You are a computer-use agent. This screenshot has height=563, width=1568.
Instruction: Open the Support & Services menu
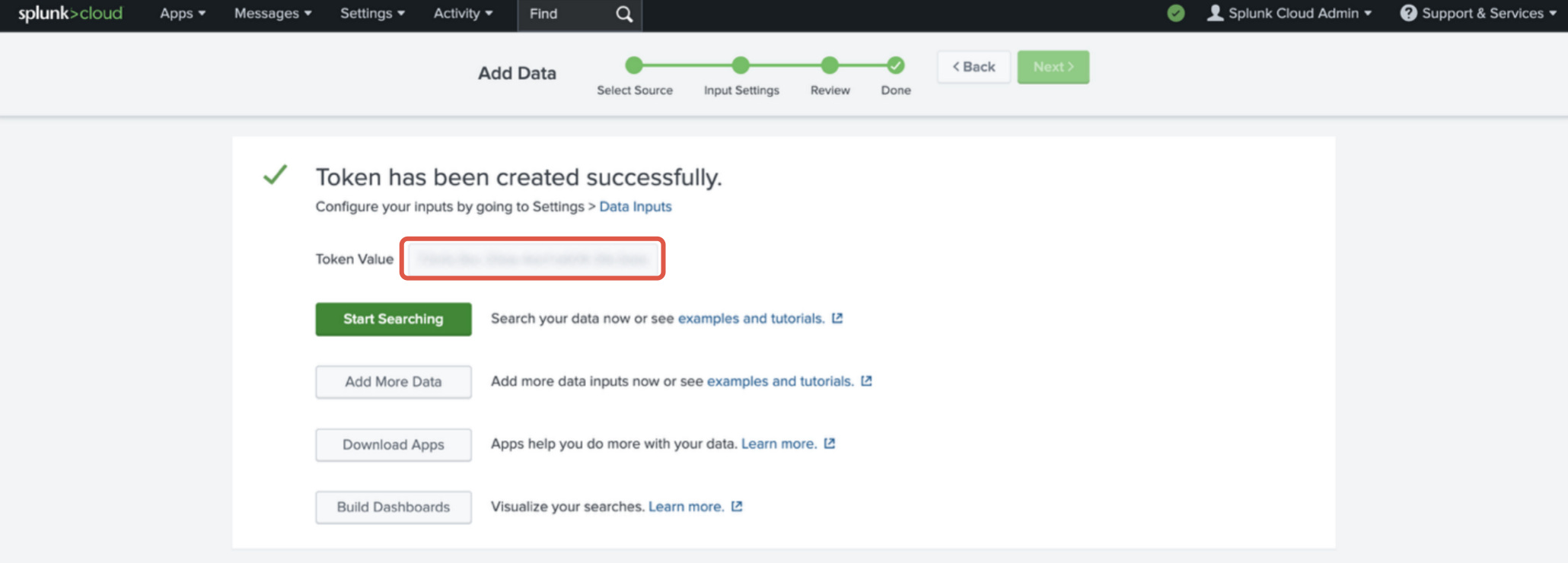[1478, 14]
